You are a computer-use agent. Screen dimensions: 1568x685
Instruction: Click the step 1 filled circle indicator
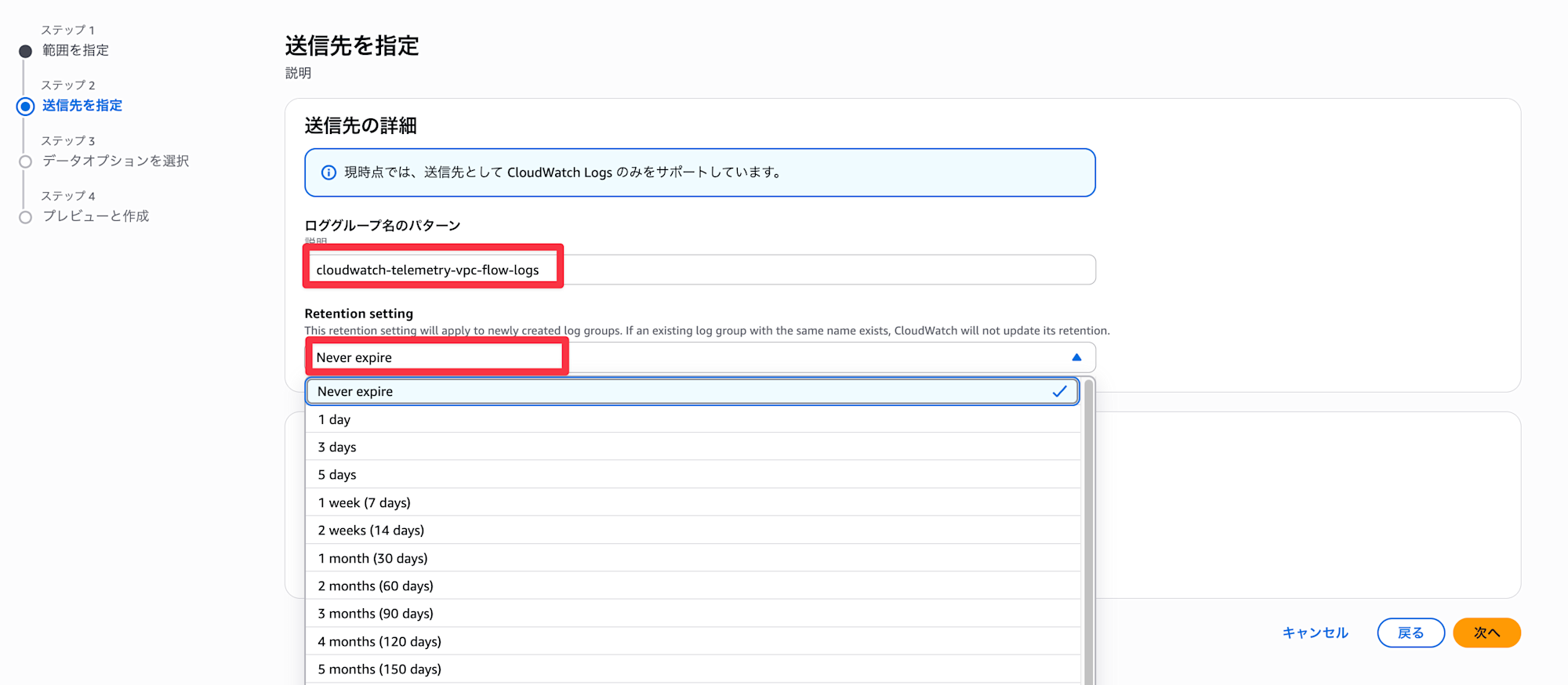25,51
